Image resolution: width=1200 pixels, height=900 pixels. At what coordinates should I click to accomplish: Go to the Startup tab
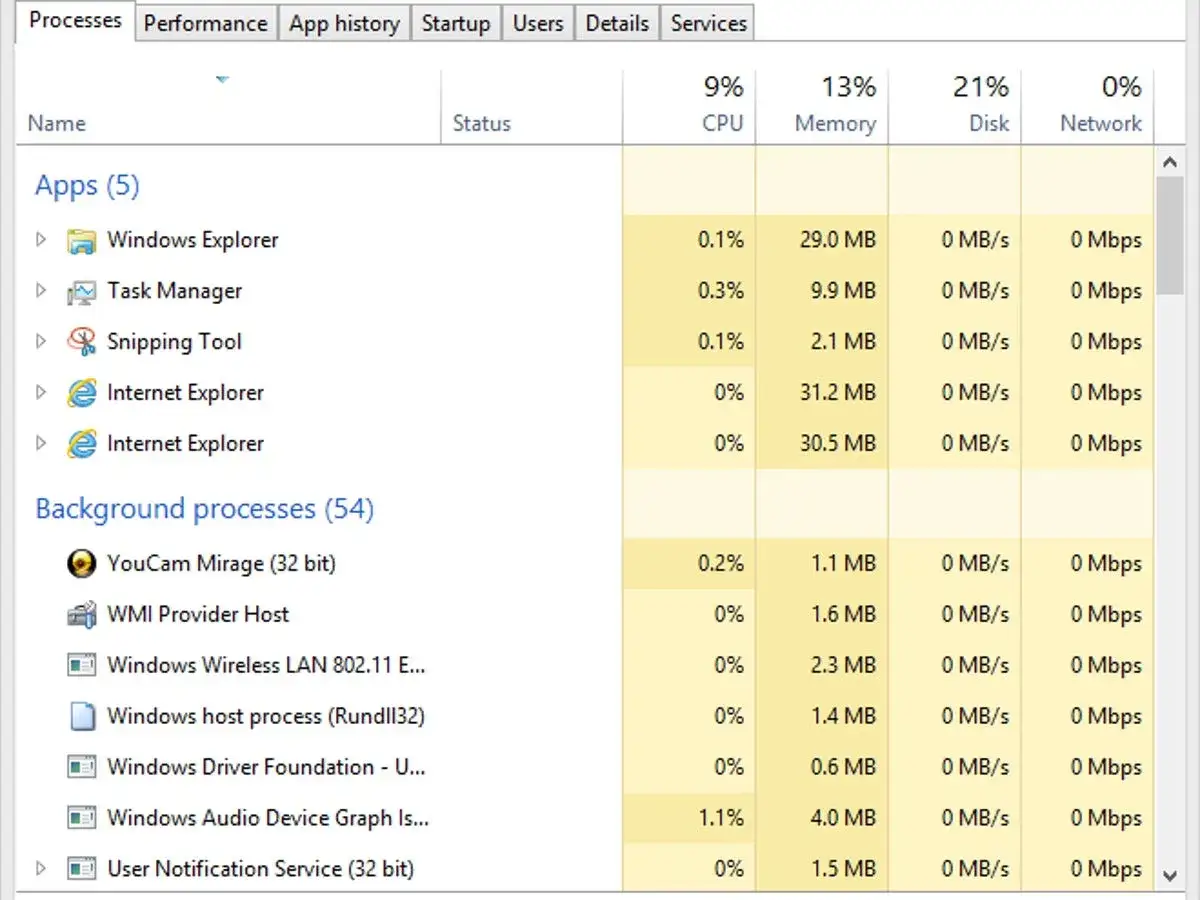coord(456,24)
